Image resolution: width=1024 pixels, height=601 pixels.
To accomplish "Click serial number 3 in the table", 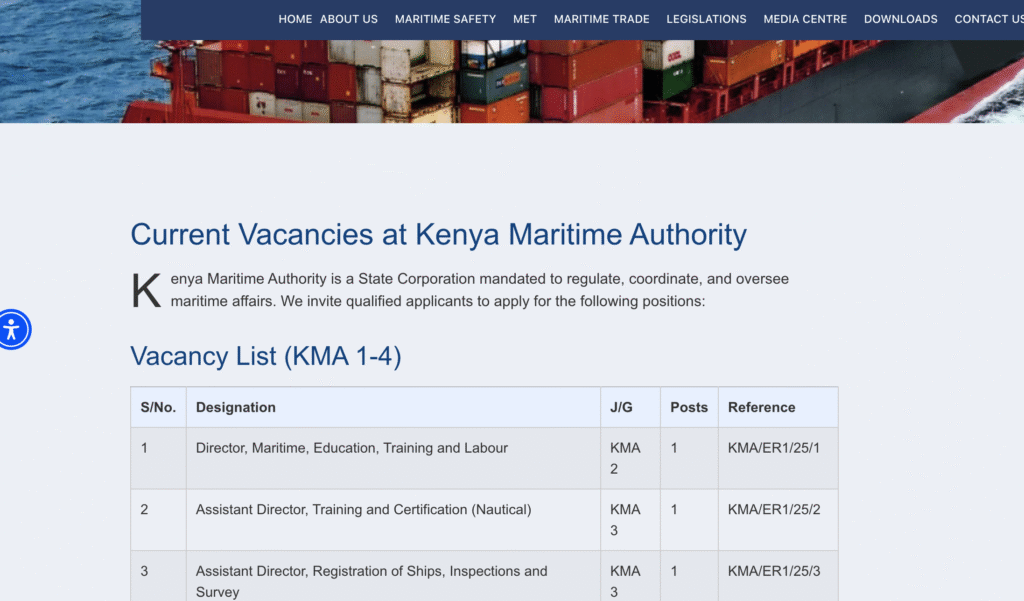I will tap(144, 571).
